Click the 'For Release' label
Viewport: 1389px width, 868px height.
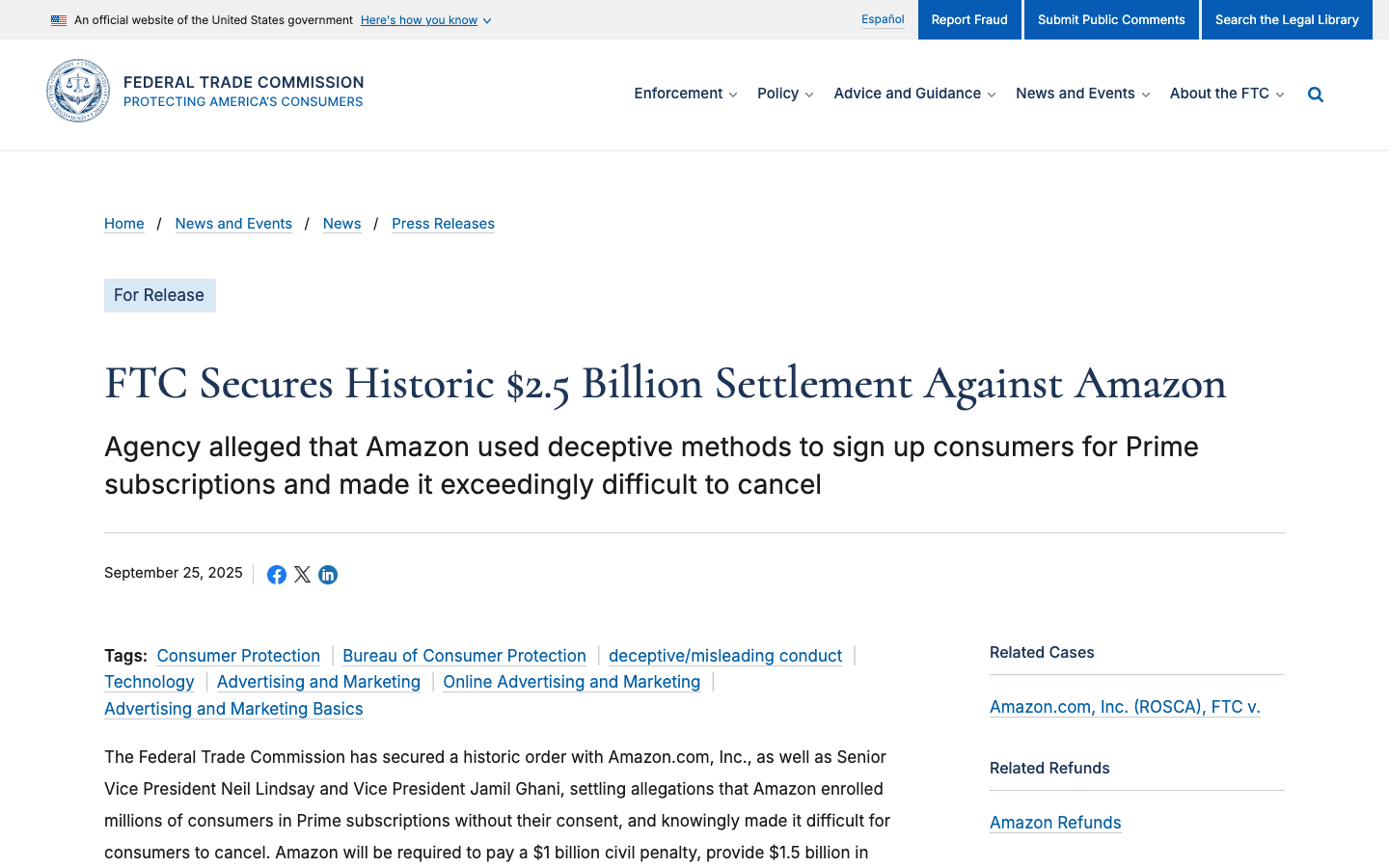pos(160,295)
